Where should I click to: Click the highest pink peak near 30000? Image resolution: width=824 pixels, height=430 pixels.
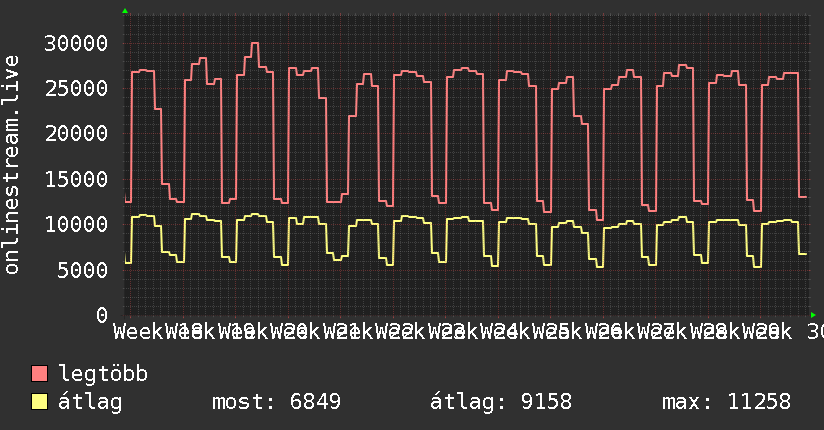255,43
